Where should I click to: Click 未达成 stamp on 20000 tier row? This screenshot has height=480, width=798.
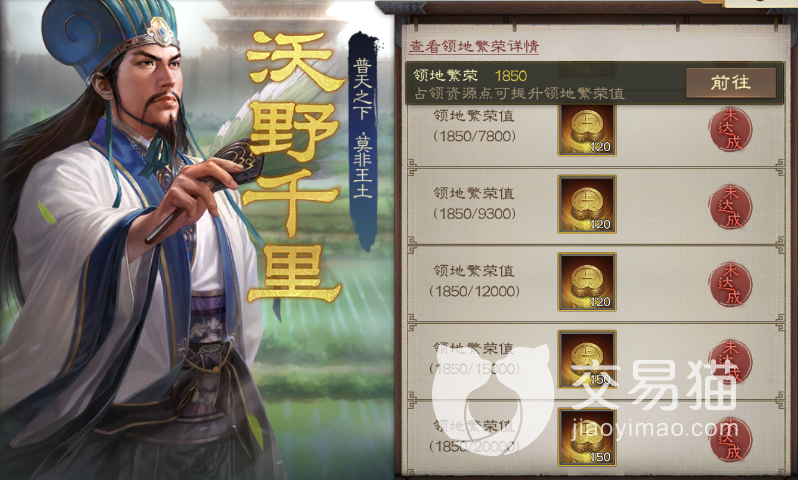point(731,439)
